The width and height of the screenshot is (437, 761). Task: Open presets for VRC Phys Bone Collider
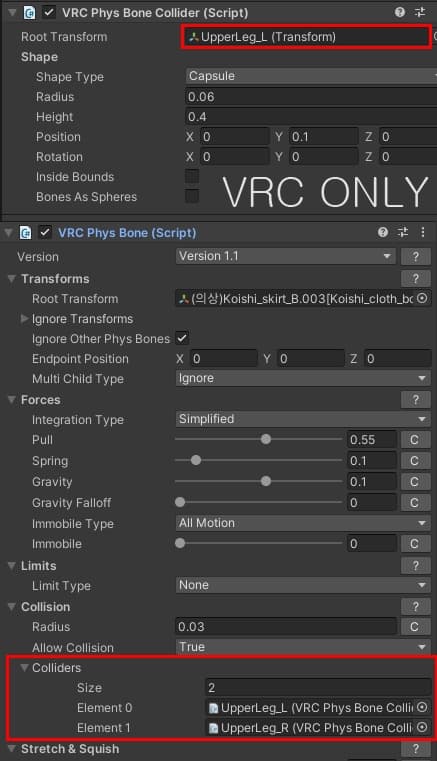pos(419,12)
